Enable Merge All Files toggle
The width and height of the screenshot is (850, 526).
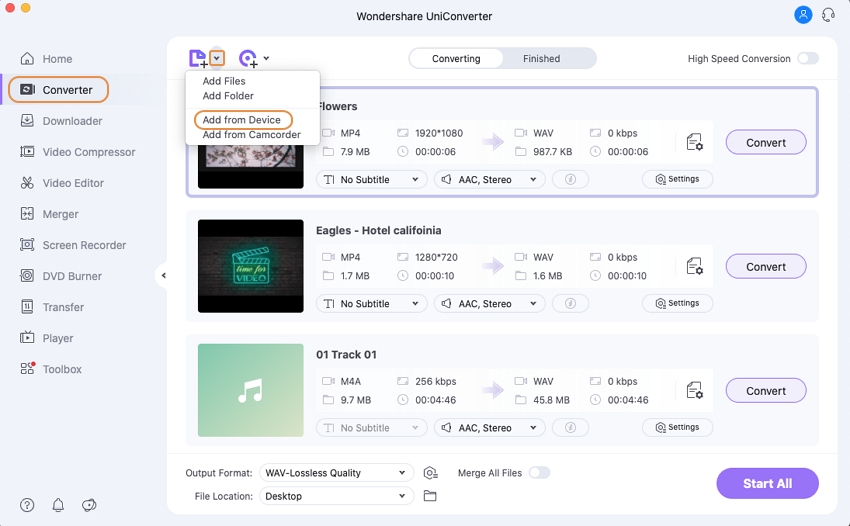click(539, 473)
